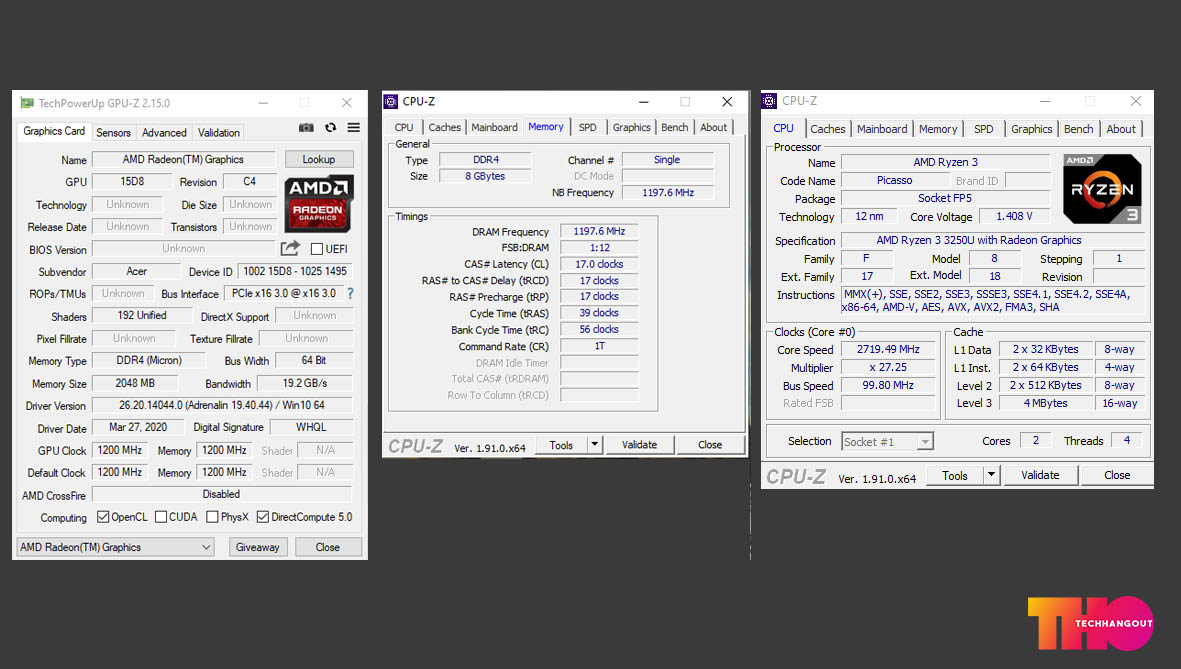Click the GPU-Z screenshot camera icon
Image resolution: width=1181 pixels, height=669 pixels.
[x=306, y=128]
